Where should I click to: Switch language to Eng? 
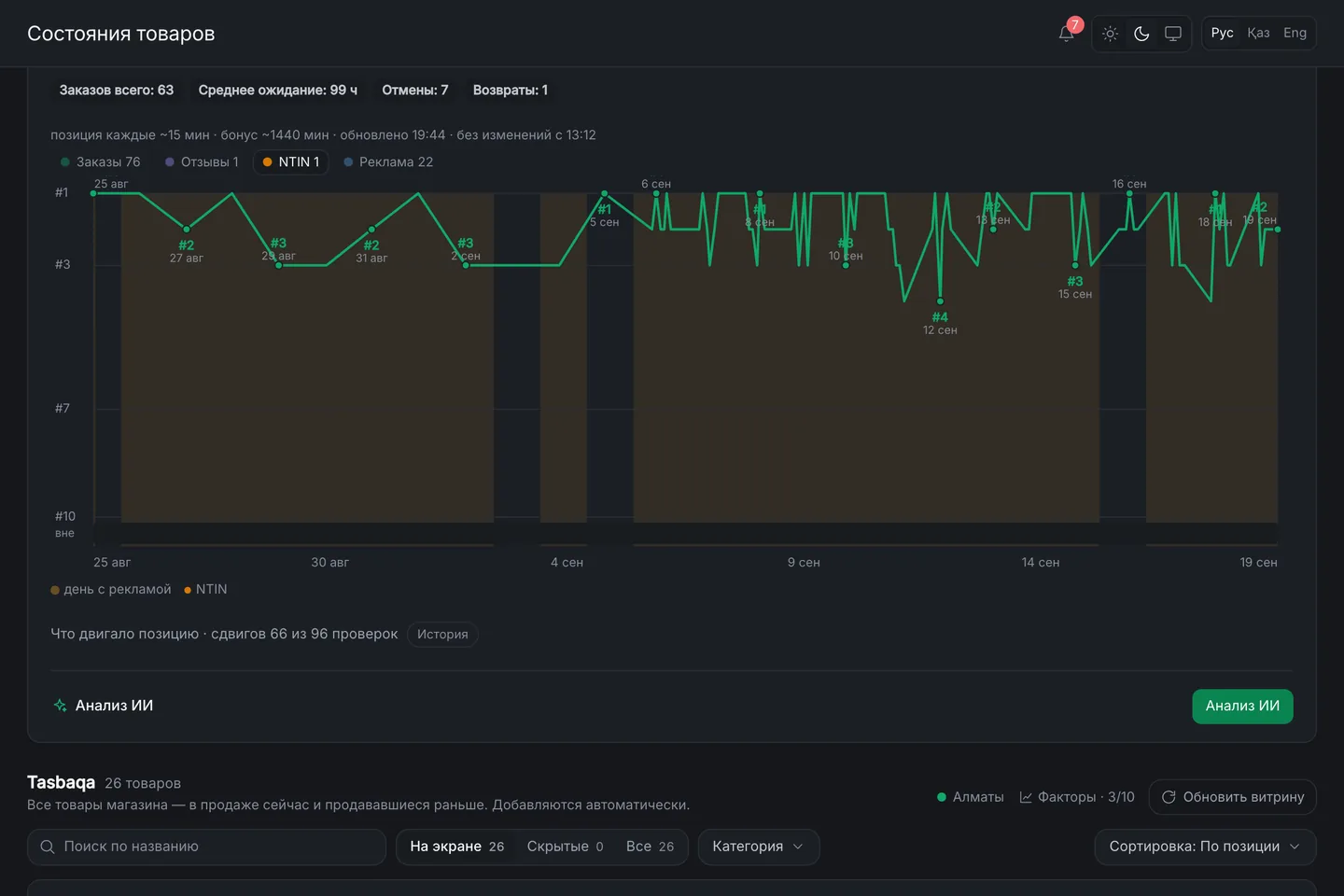1295,33
